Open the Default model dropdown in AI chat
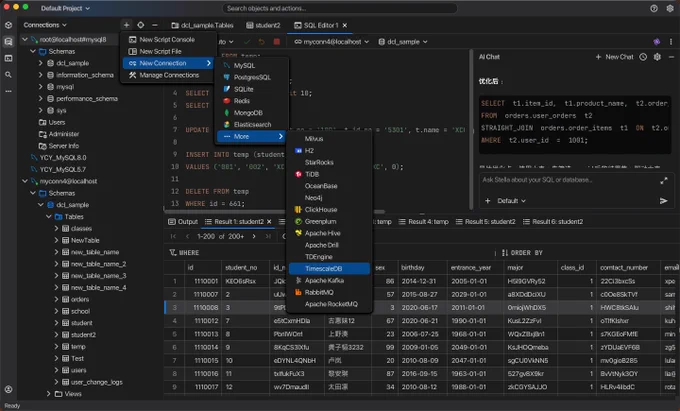 coord(511,201)
